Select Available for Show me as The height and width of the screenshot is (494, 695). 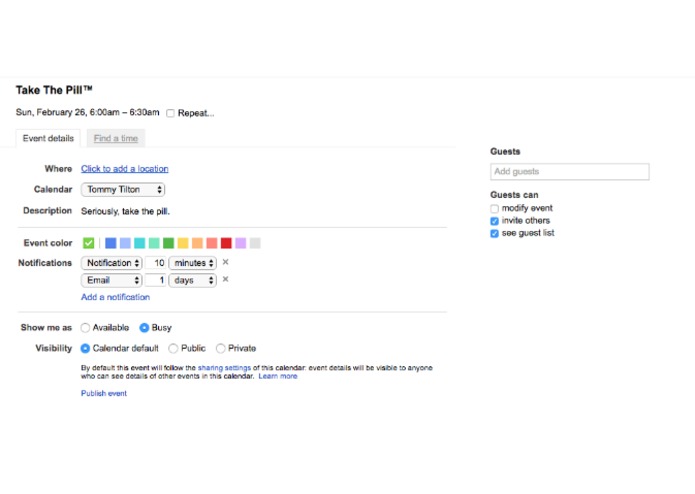coord(85,327)
